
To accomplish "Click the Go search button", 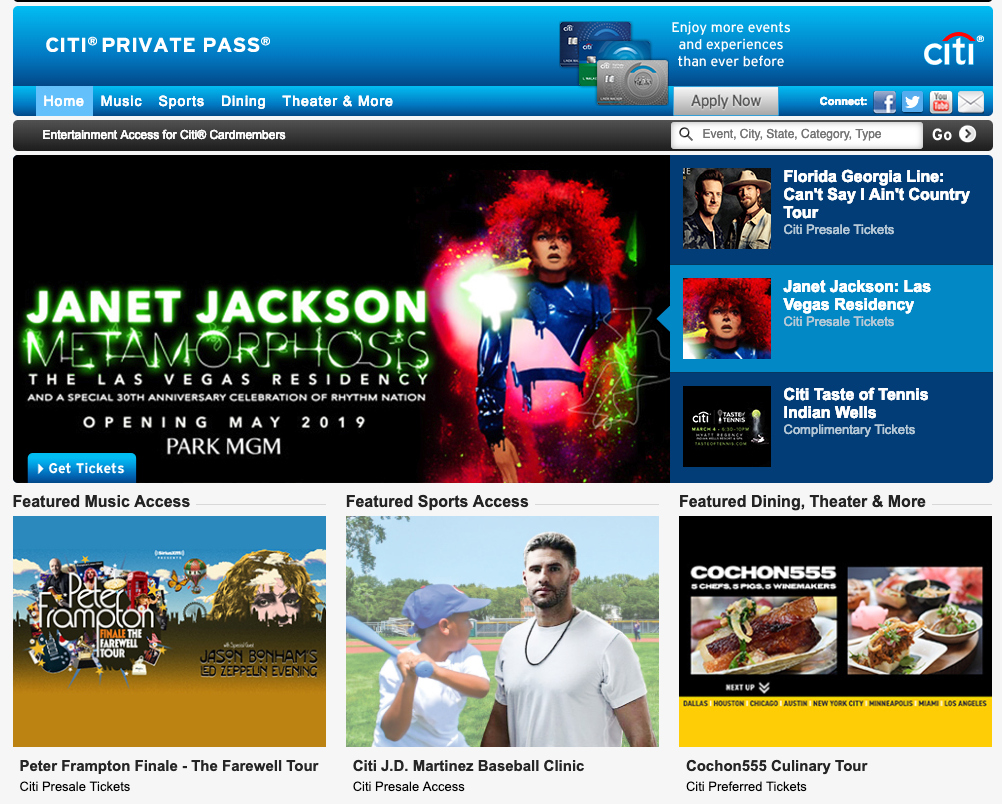I will (953, 134).
